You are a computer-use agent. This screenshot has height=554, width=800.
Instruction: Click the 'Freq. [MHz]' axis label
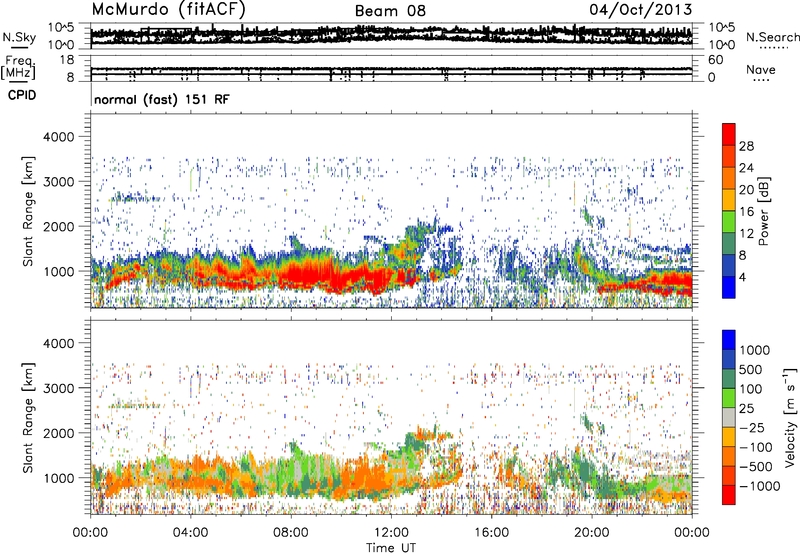(18, 67)
